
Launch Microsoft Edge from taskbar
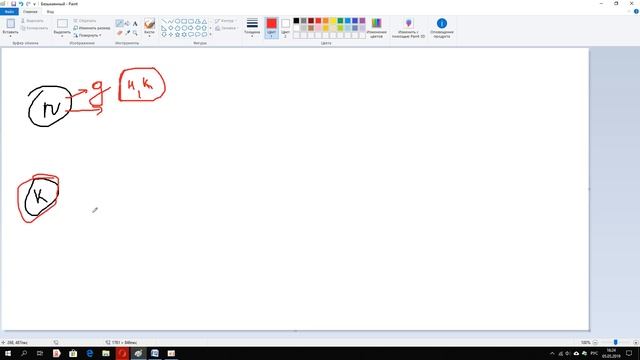click(89, 353)
